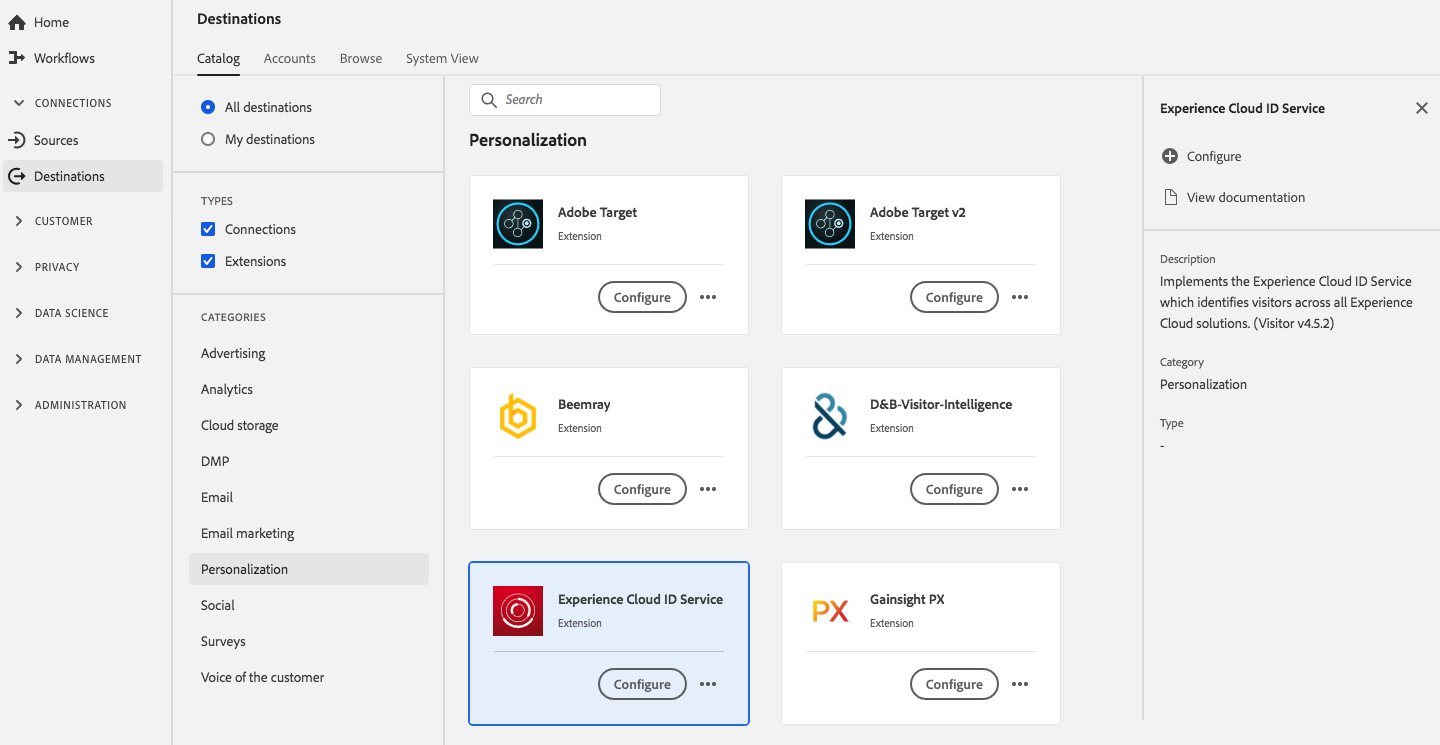The image size is (1440, 745).
Task: Click the Gainsight PX logo
Action: [x=830, y=611]
